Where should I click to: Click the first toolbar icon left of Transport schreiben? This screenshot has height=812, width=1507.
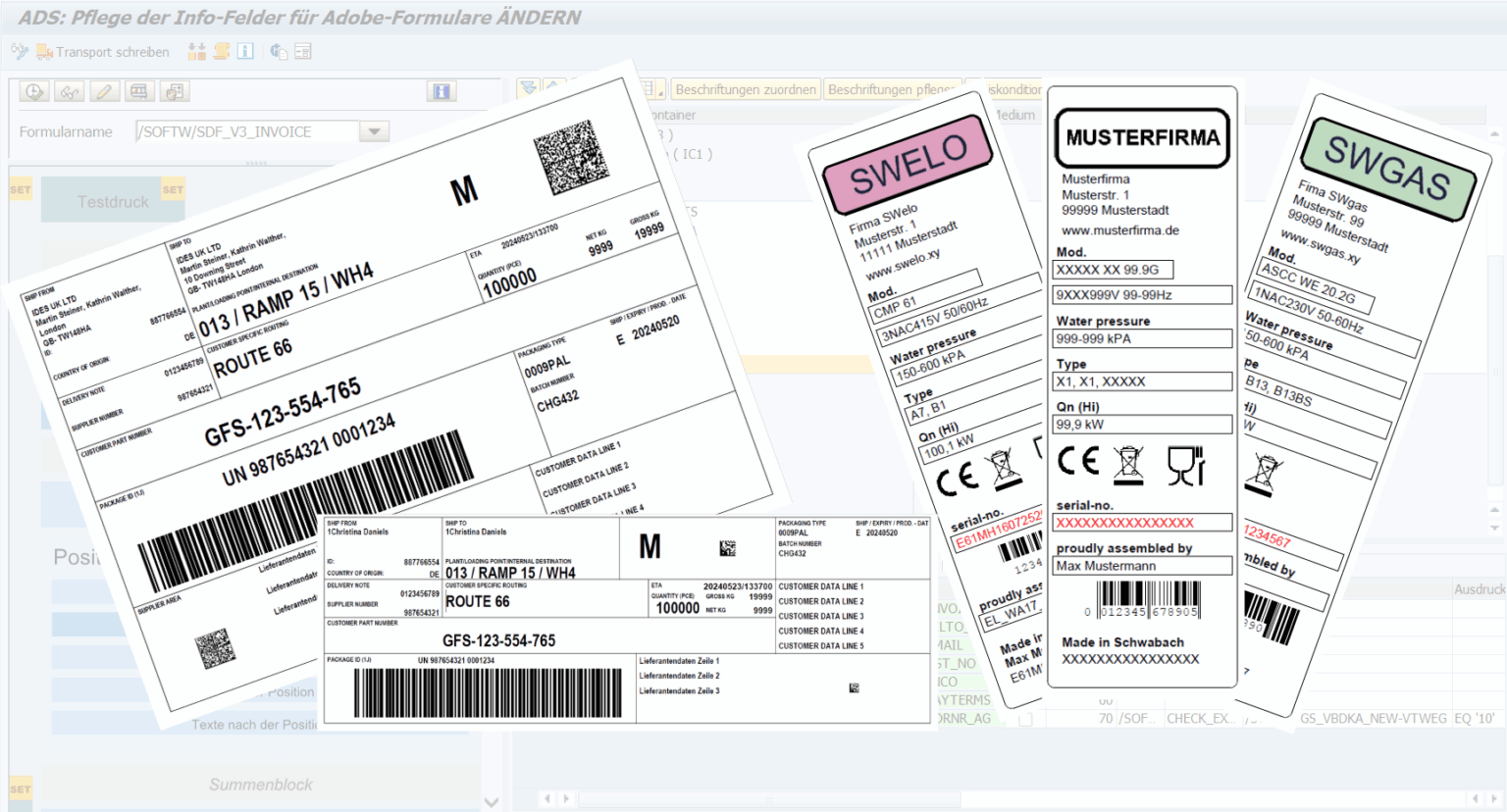coord(20,51)
